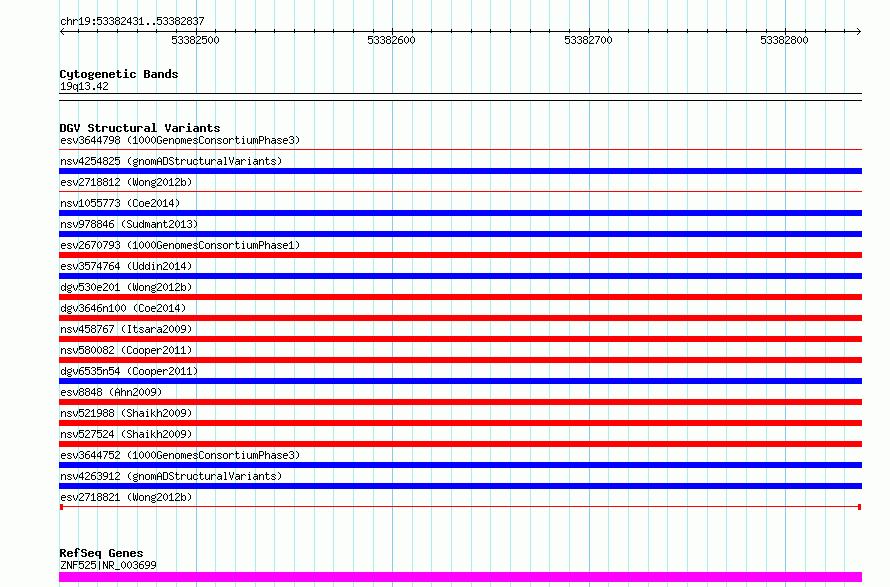Screen dimensions: 890x587
Task: Select the red bar under esv8848
Action: pyautogui.click(x=460, y=402)
